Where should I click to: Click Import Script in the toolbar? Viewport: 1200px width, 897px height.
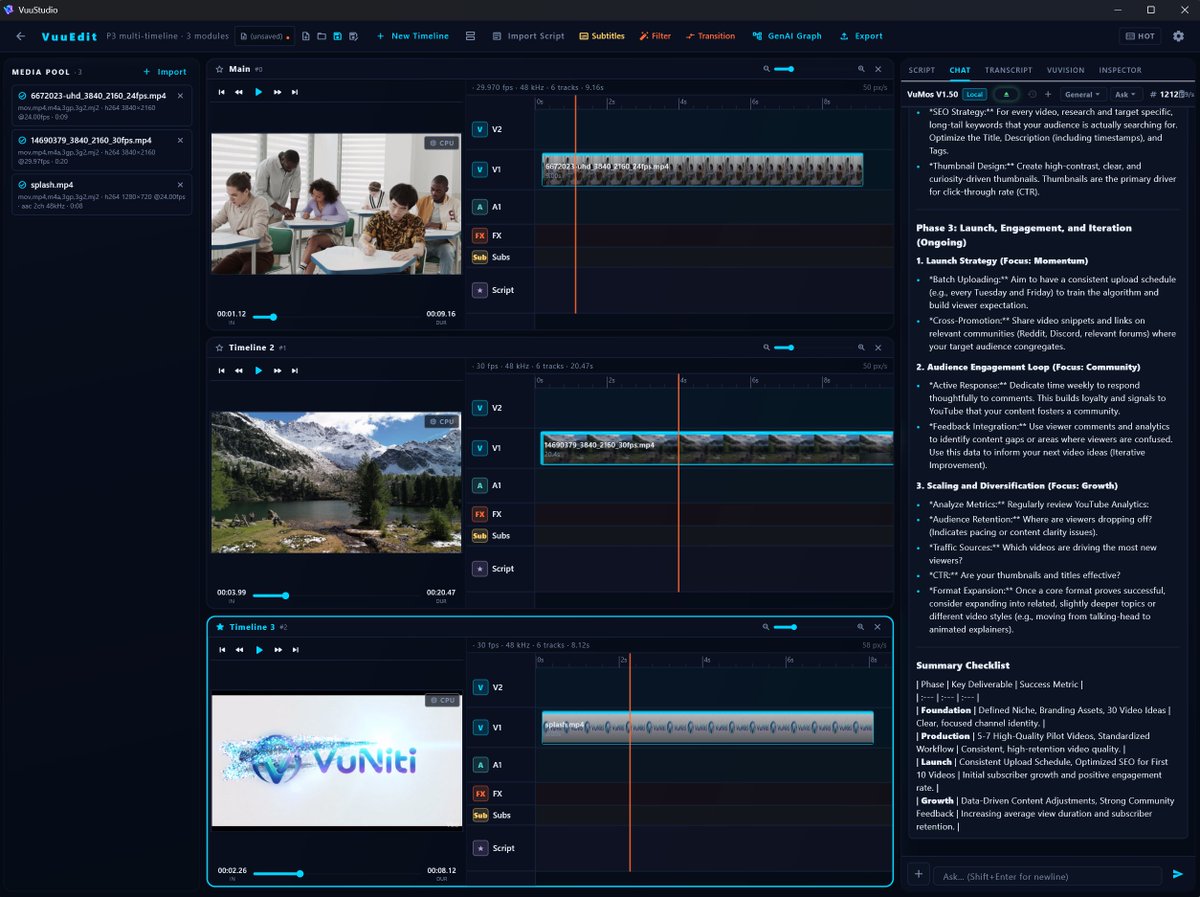(529, 36)
